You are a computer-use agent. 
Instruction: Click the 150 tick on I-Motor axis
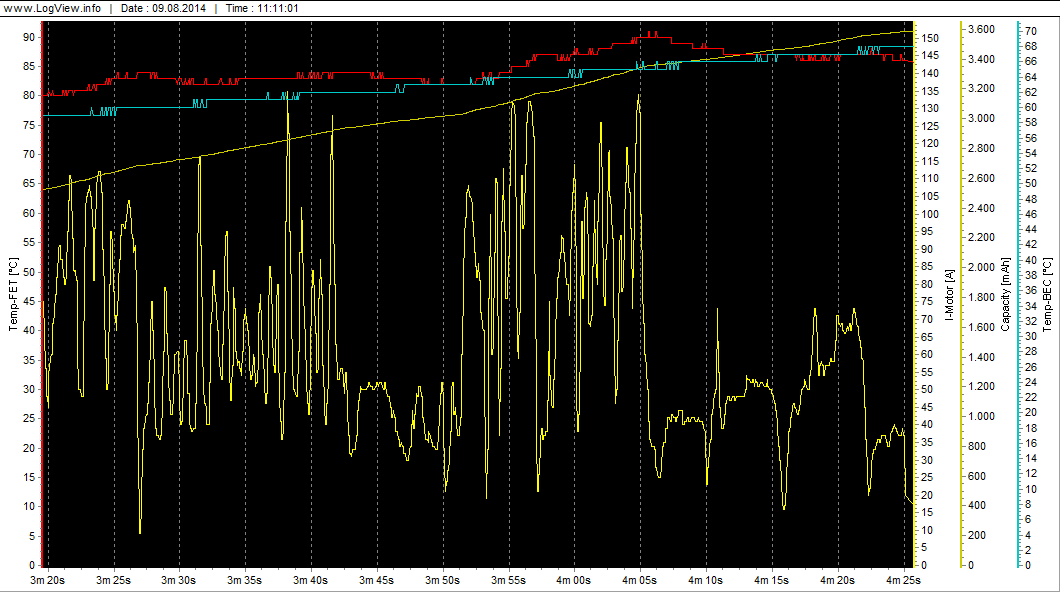(x=930, y=38)
